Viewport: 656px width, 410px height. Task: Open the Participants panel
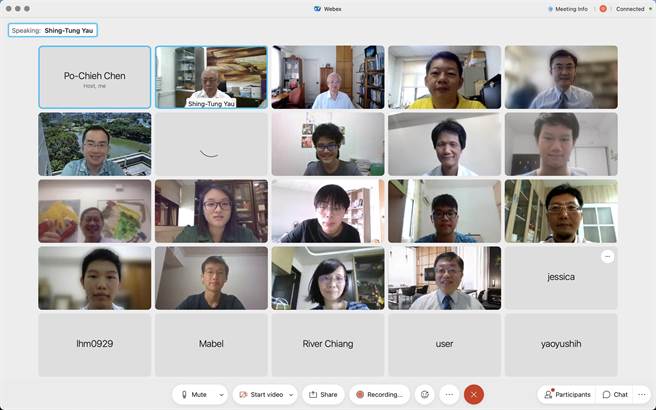(x=567, y=394)
